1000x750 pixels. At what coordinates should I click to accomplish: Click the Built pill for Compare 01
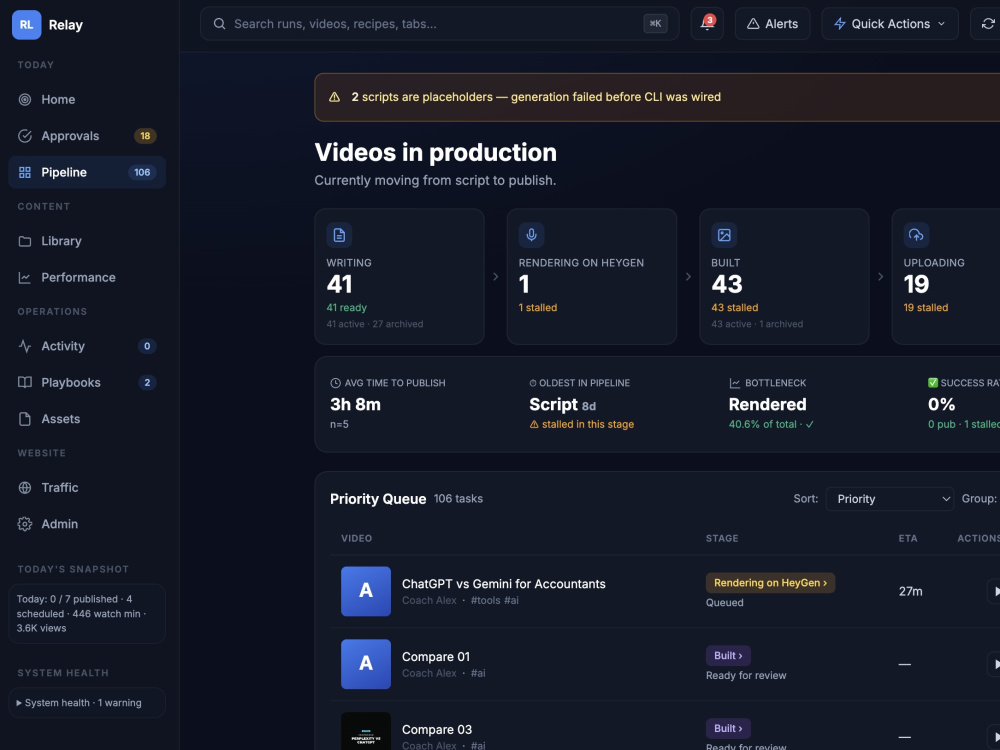tap(728, 656)
